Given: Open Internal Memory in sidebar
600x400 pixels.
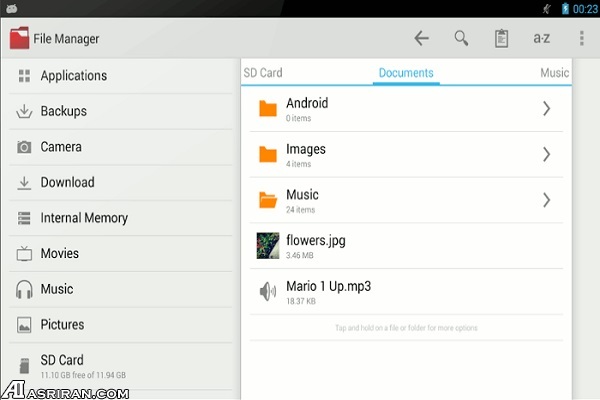Looking at the screenshot, I should 84,218.
